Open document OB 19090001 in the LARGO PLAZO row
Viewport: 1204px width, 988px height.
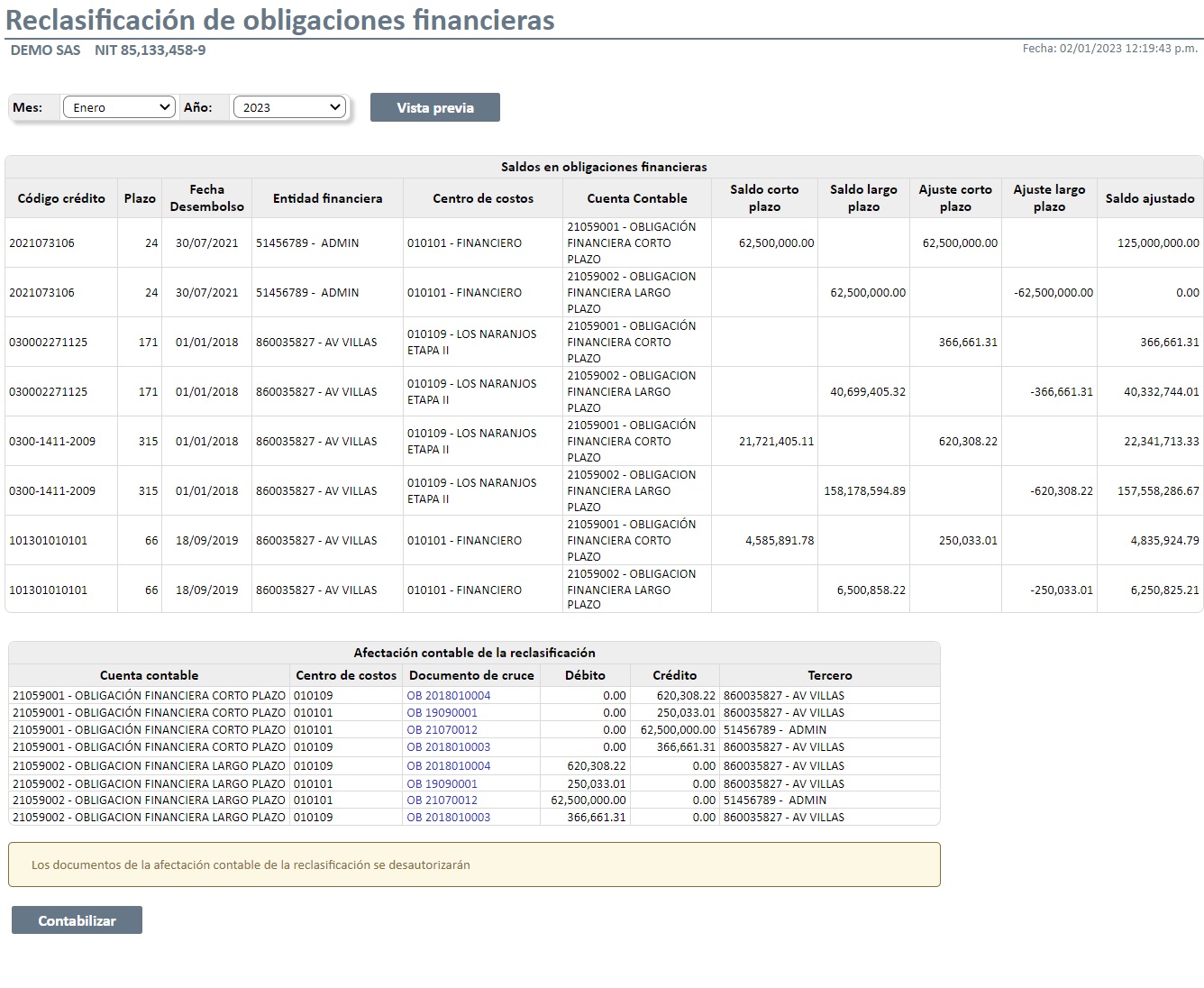[442, 784]
